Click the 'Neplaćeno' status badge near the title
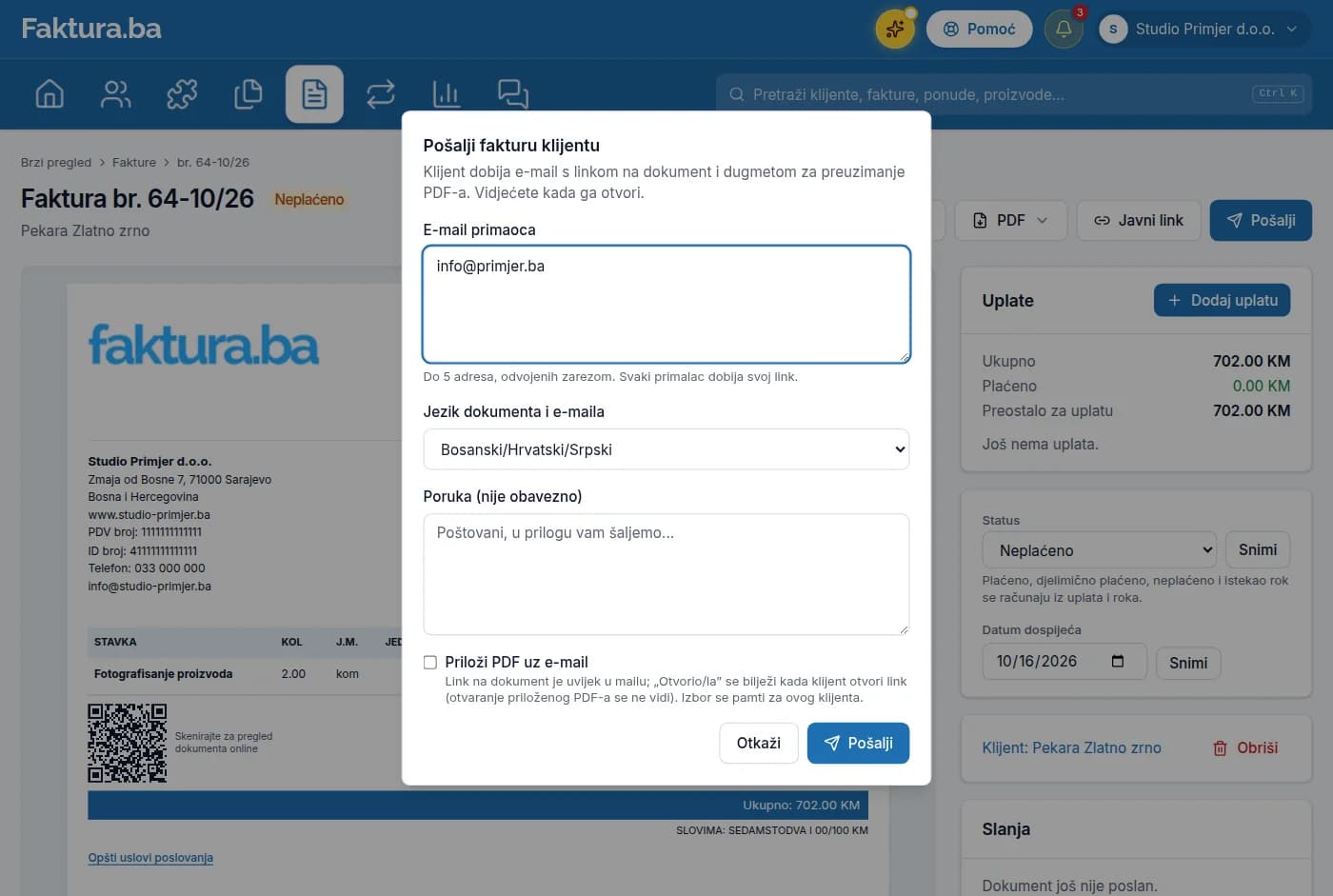The image size is (1333, 896). click(x=309, y=199)
